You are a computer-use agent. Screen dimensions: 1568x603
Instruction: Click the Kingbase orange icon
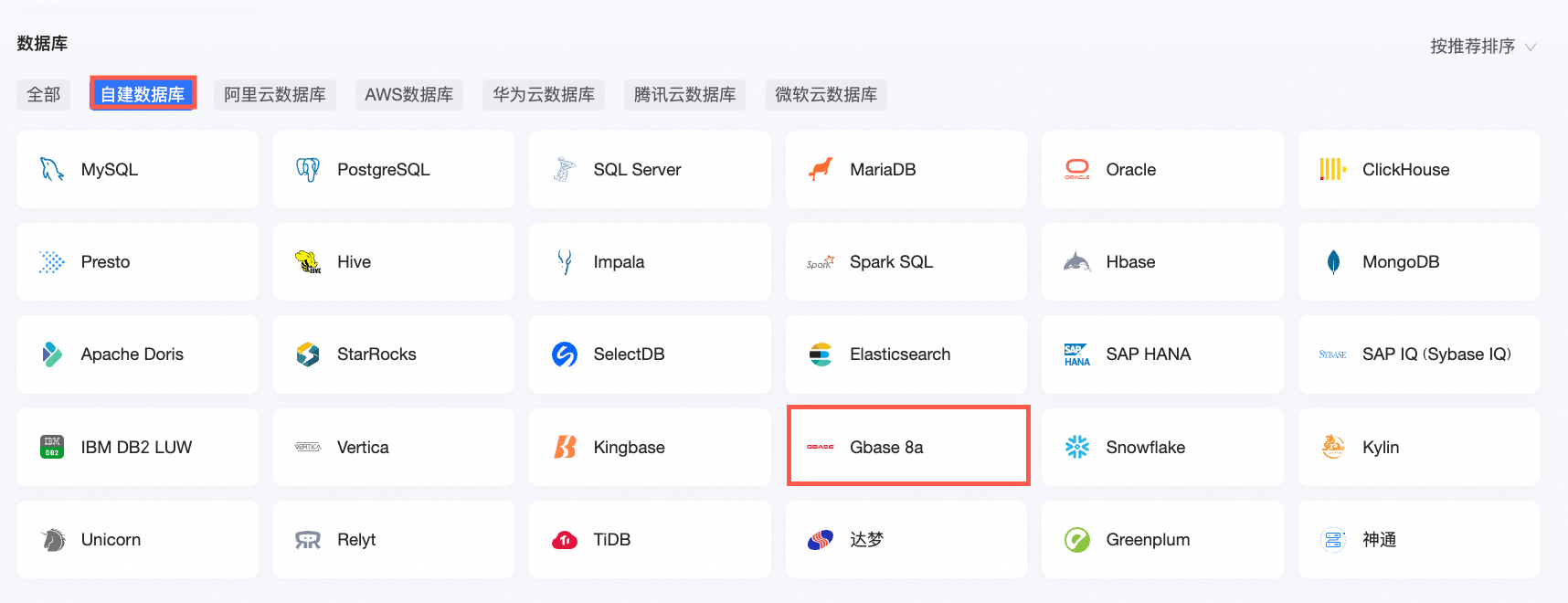coord(565,447)
